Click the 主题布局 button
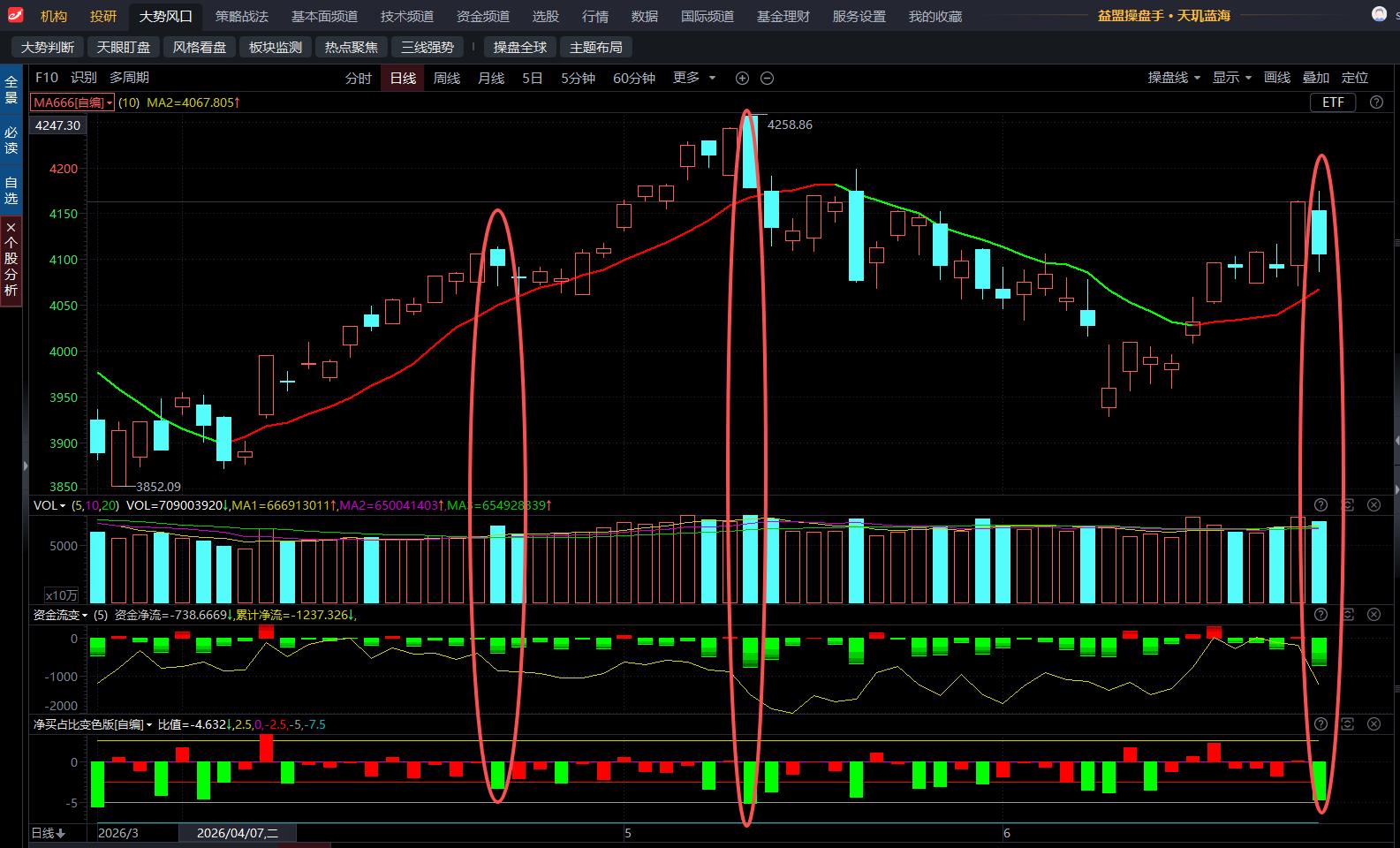The image size is (1400, 848). 596,47
